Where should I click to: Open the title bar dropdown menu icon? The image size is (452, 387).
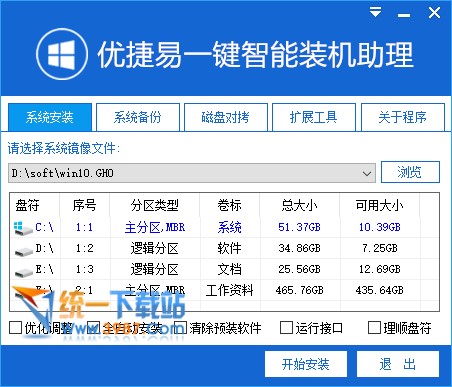375,13
